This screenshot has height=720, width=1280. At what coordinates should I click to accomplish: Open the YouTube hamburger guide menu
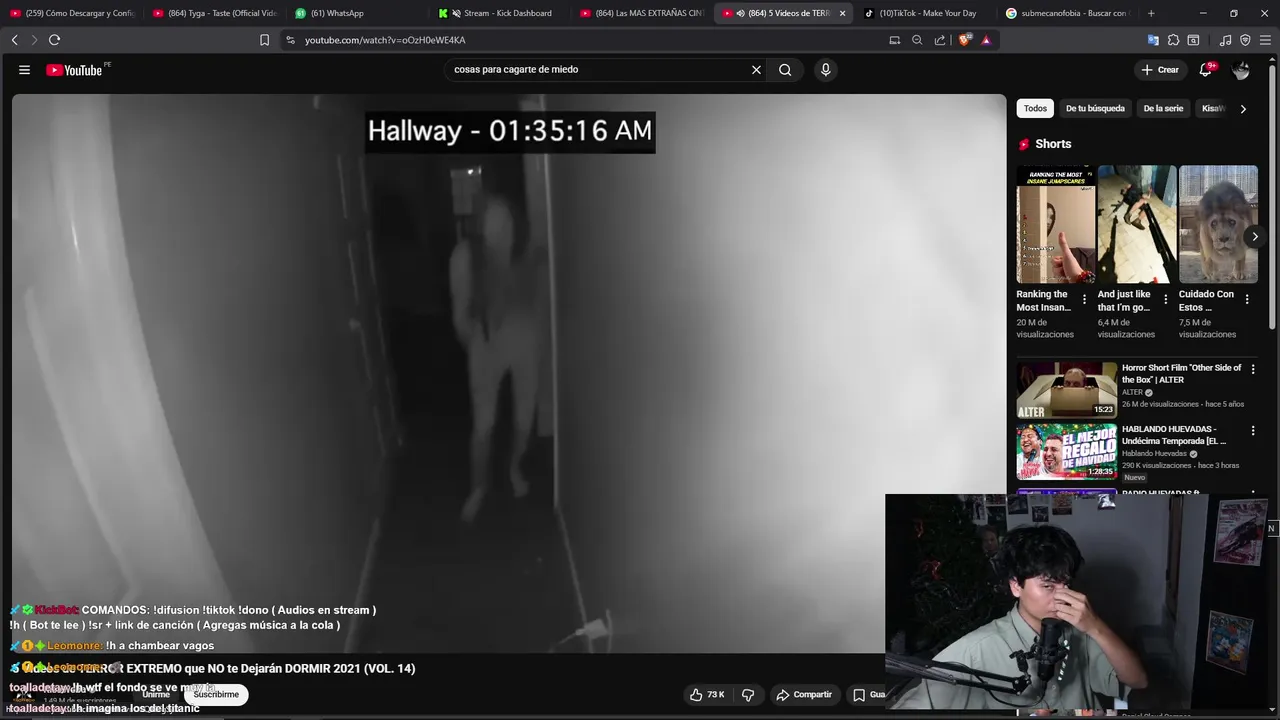click(x=24, y=70)
